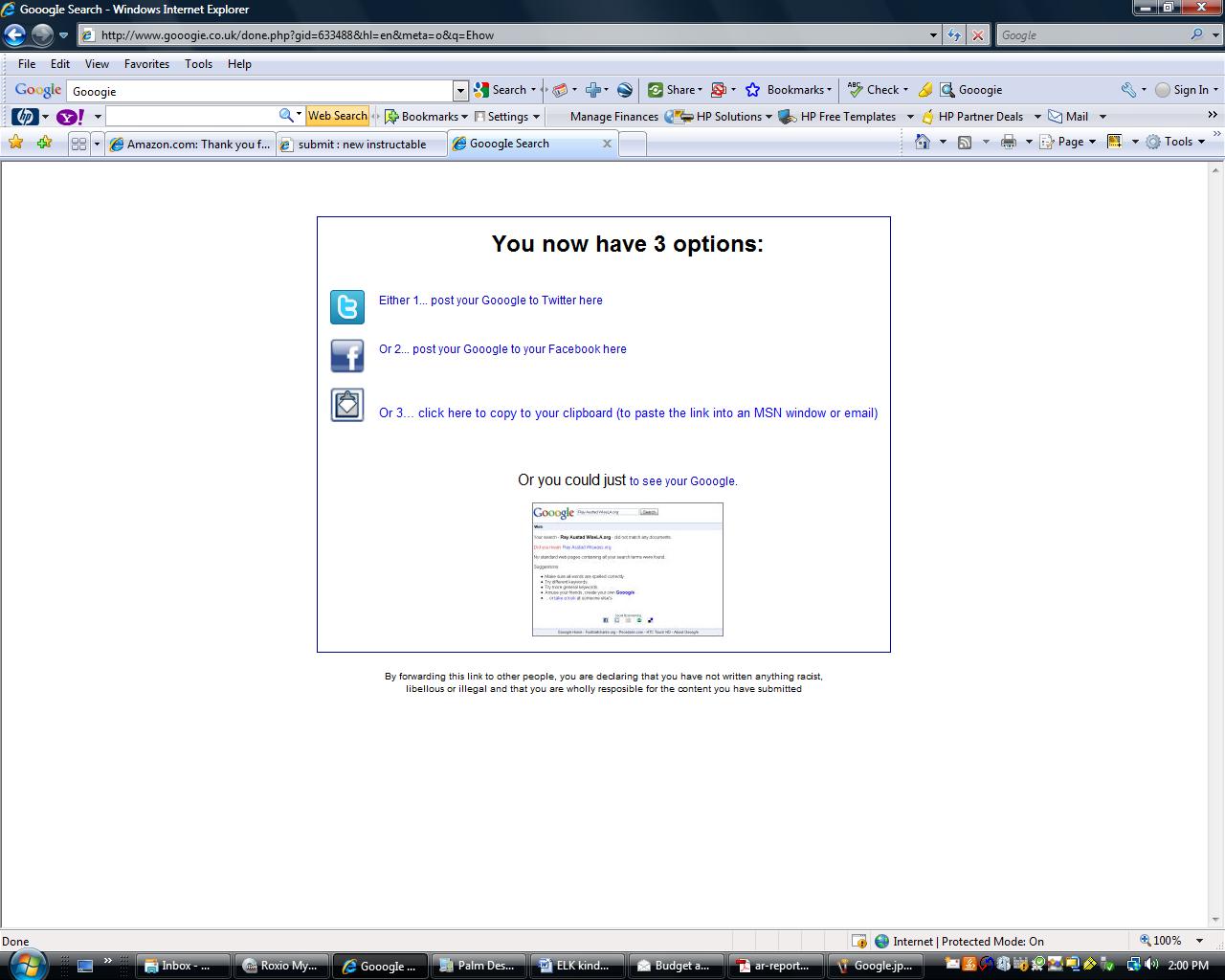Click the Stop loading red X icon
The height and width of the screenshot is (980, 1225).
click(977, 35)
